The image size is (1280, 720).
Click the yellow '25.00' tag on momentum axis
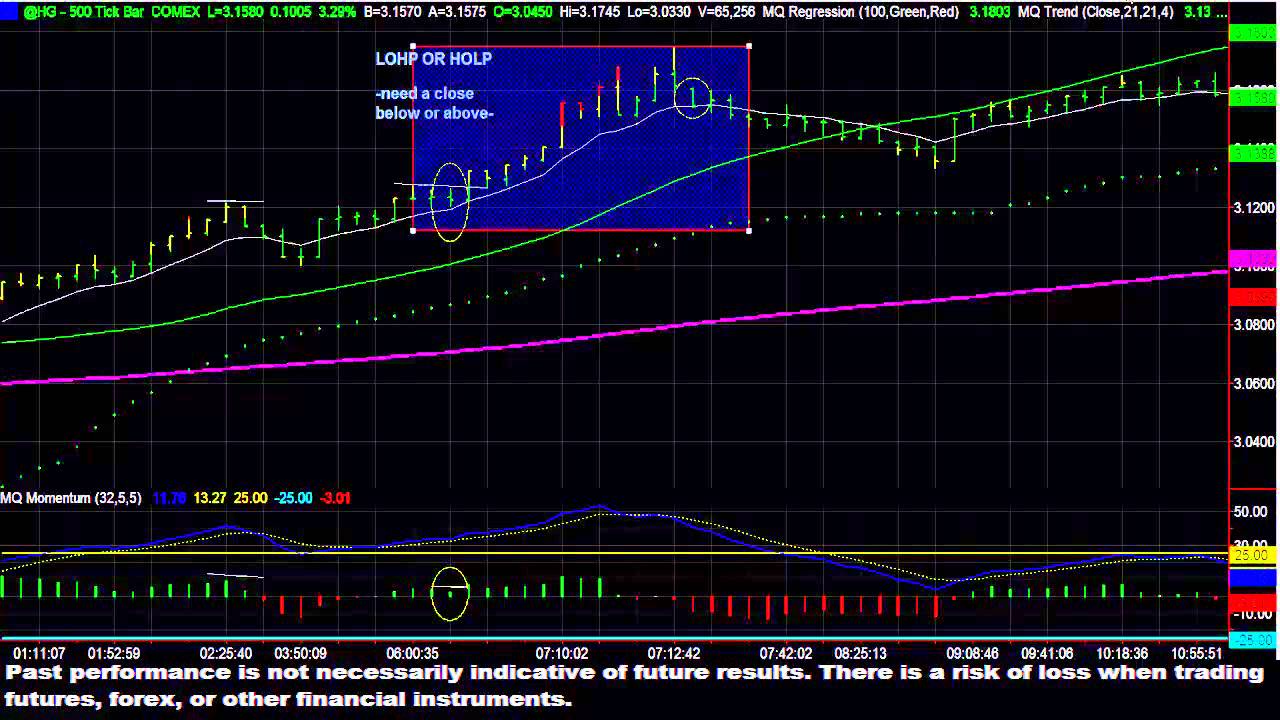pyautogui.click(x=1253, y=555)
